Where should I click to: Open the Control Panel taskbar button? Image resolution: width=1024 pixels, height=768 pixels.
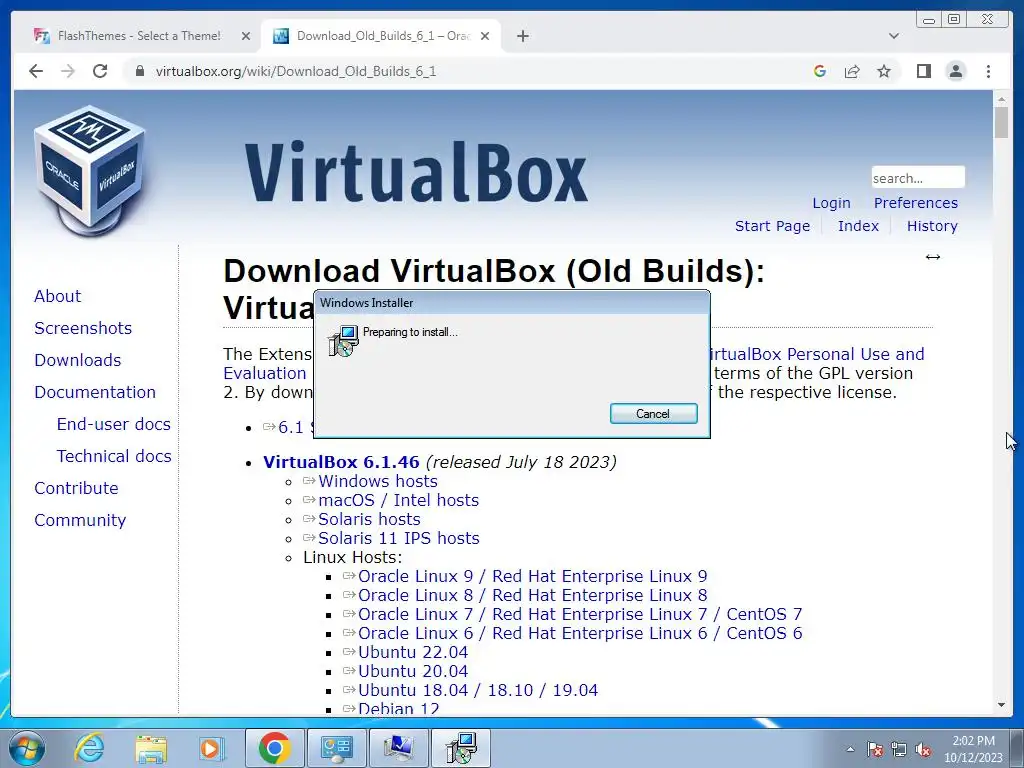[x=336, y=748]
